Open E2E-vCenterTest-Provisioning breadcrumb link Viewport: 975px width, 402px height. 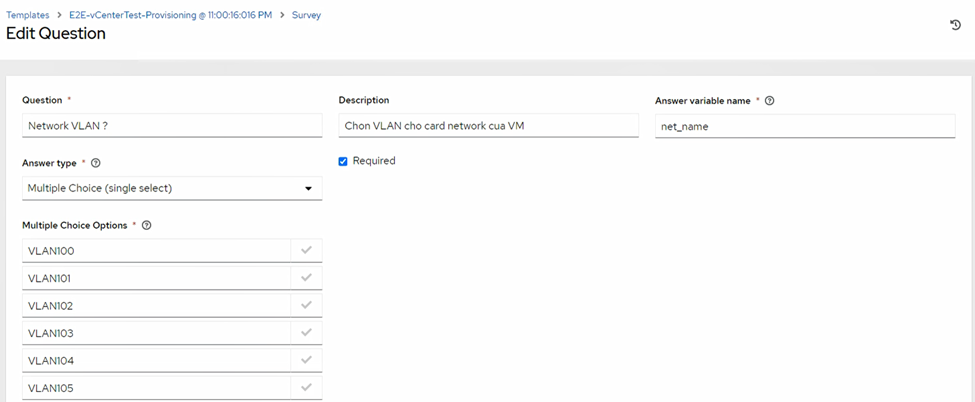pyautogui.click(x=170, y=16)
